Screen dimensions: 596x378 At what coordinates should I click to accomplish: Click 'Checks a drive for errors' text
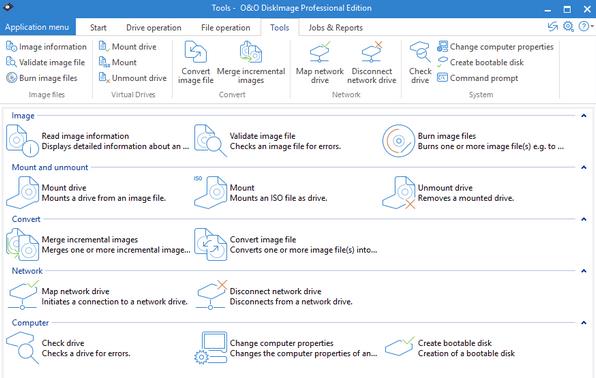pos(86,353)
